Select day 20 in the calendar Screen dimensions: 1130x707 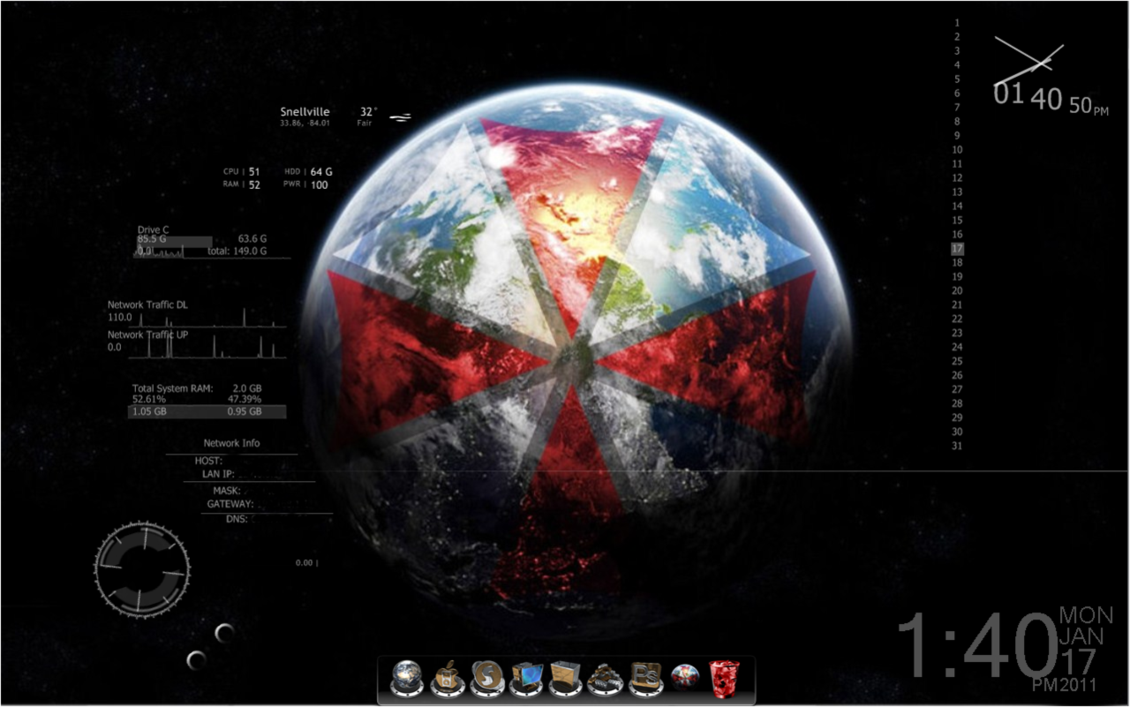coord(957,290)
